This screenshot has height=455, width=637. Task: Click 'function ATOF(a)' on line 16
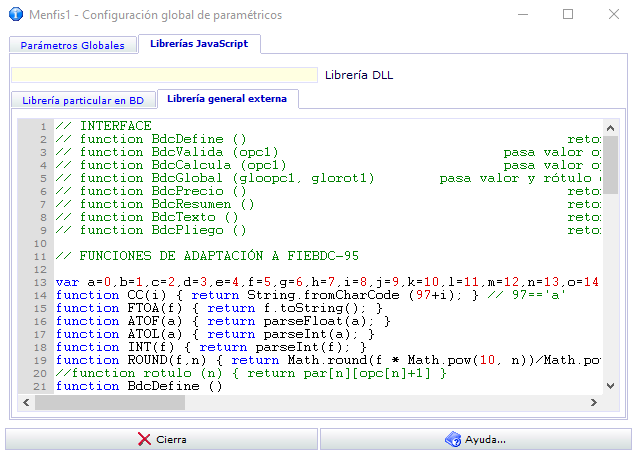119,321
